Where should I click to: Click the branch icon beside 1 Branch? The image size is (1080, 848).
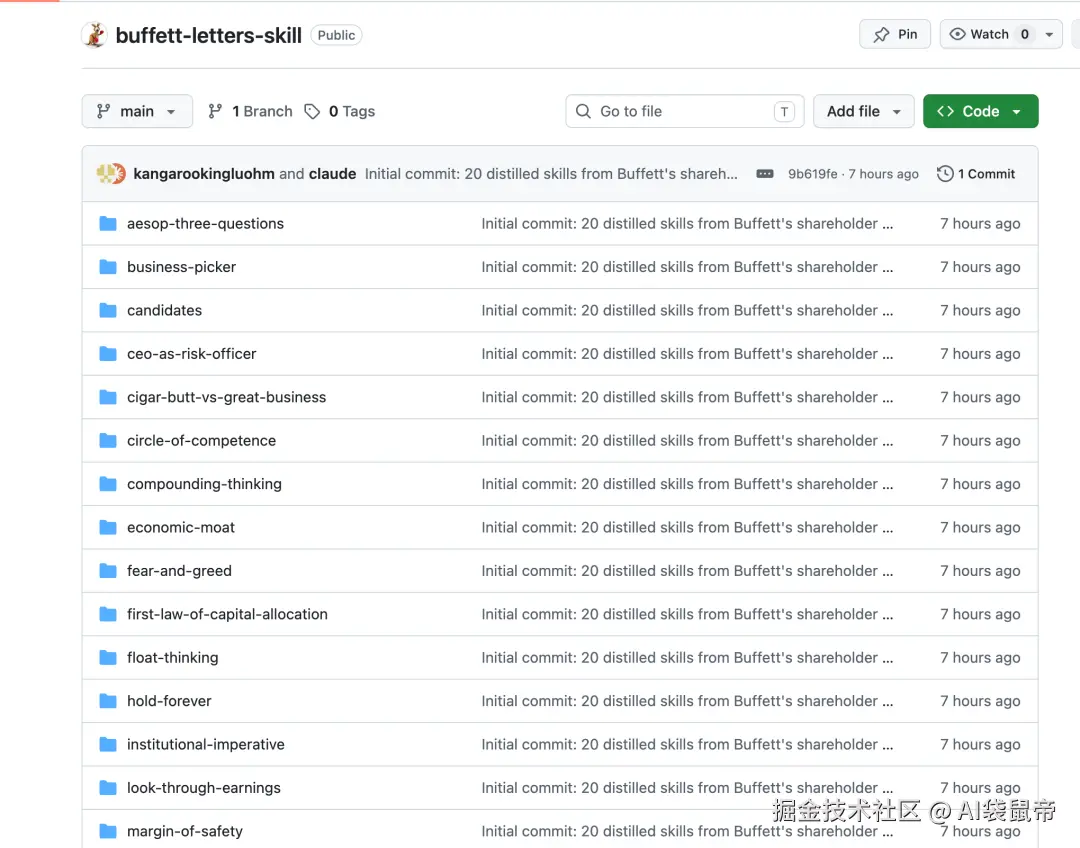(215, 111)
